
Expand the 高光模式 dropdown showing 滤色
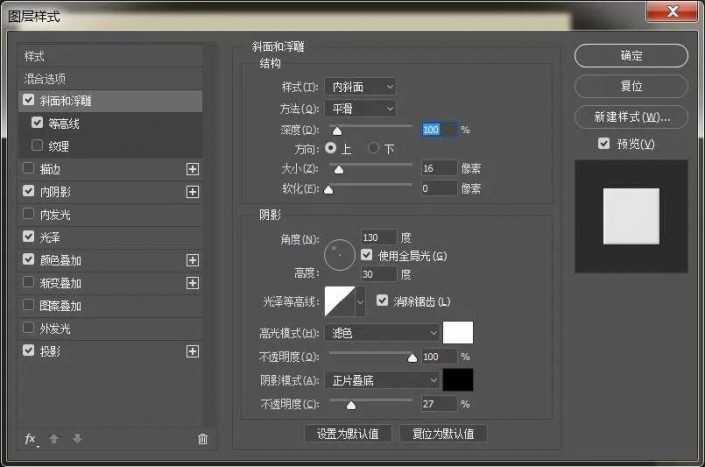[382, 332]
